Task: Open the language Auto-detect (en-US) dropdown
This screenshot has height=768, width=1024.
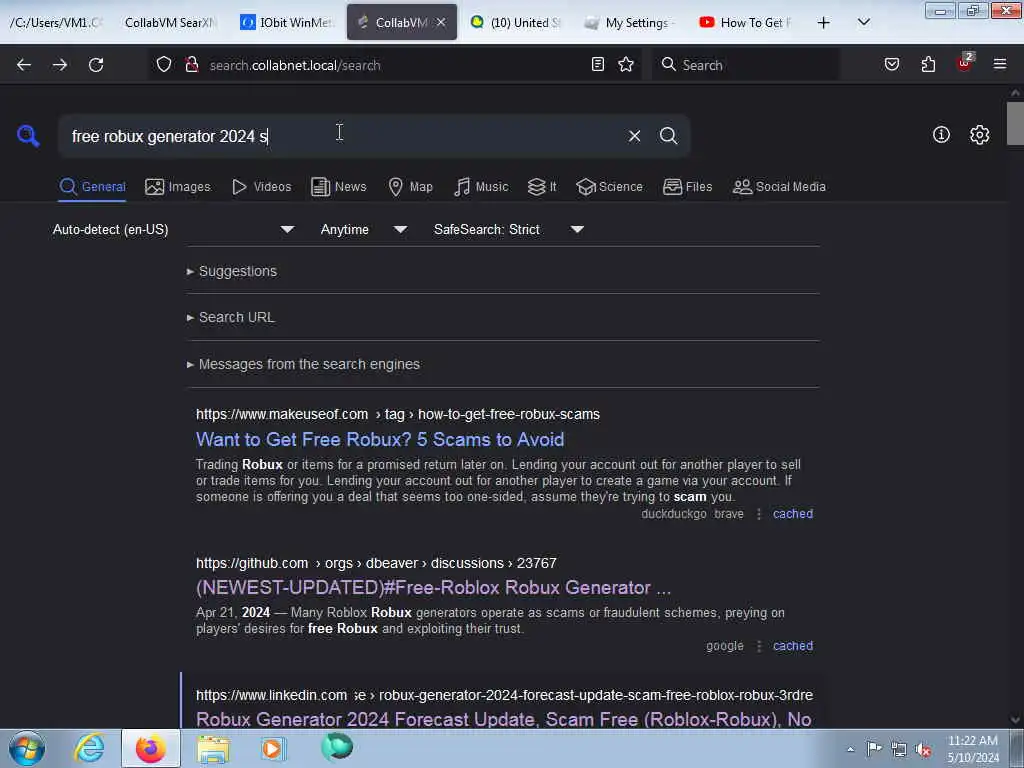Action: coord(173,229)
